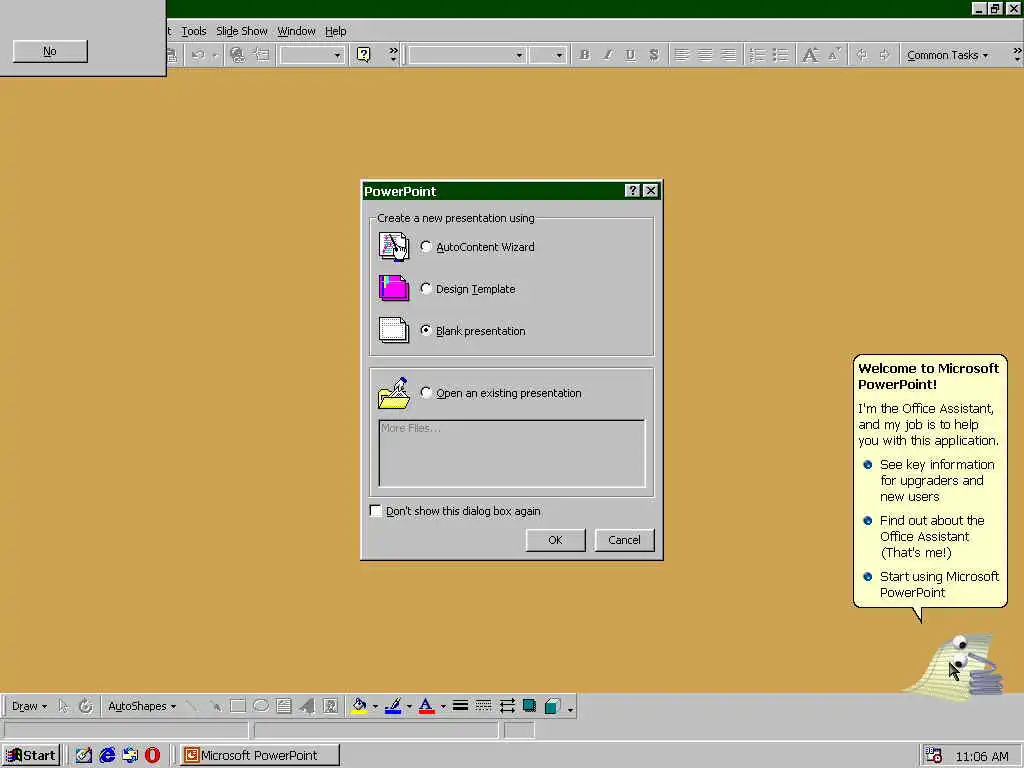Choose the Select Objects arrow tool
Screen dimensions: 1024x768
tap(63, 706)
